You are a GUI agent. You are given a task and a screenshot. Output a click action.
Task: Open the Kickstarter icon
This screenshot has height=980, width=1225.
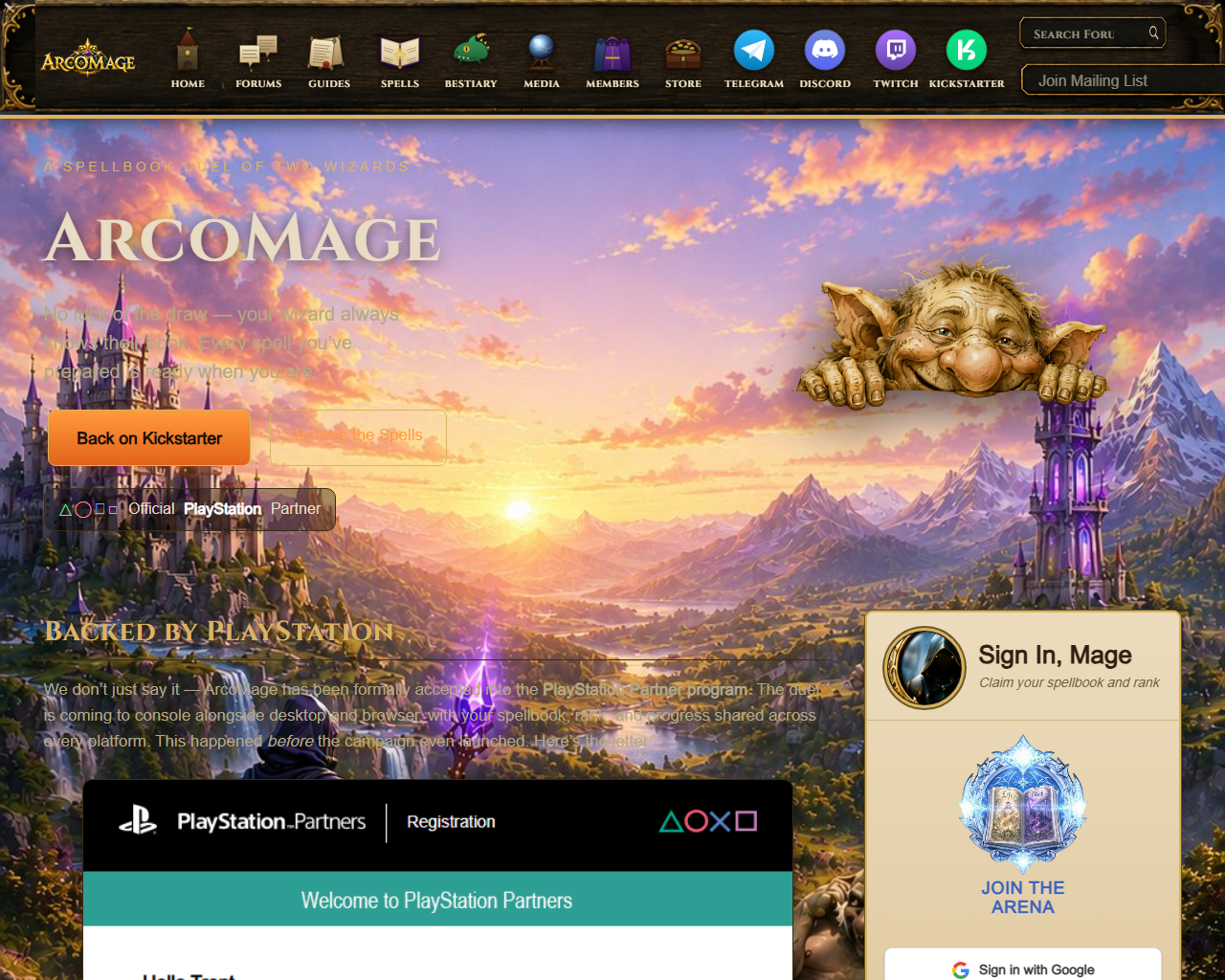pyautogui.click(x=967, y=50)
